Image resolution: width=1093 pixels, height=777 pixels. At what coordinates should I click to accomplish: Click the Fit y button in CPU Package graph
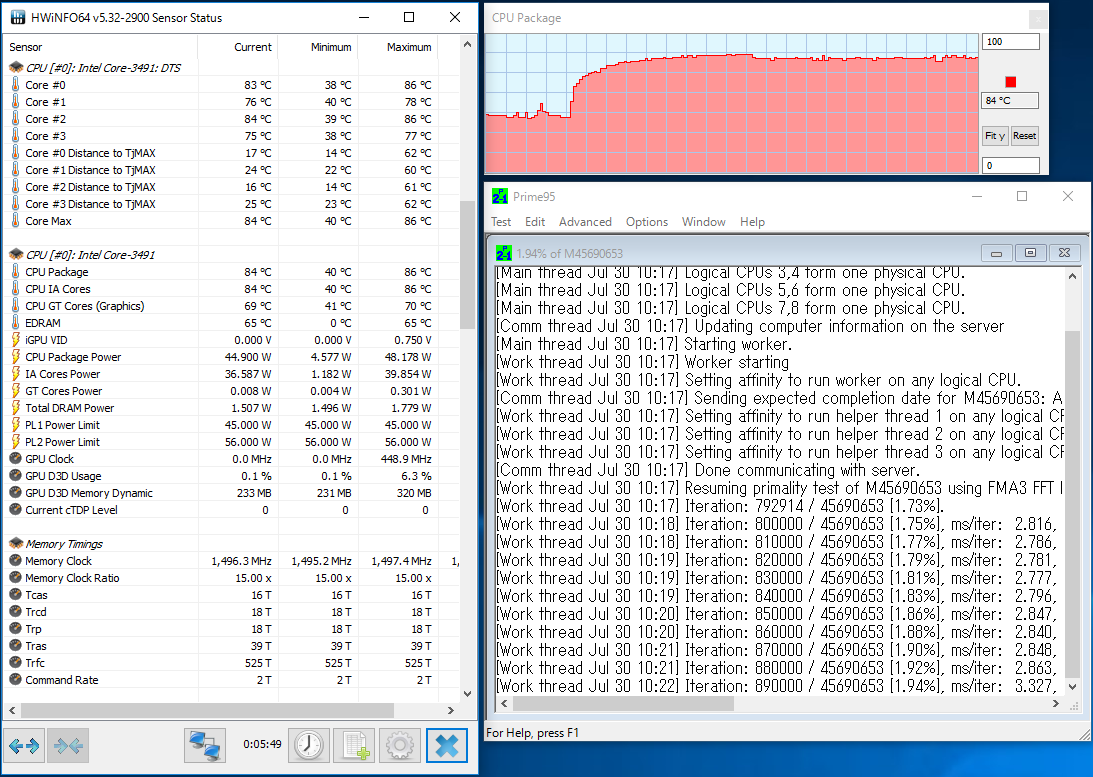[x=995, y=136]
